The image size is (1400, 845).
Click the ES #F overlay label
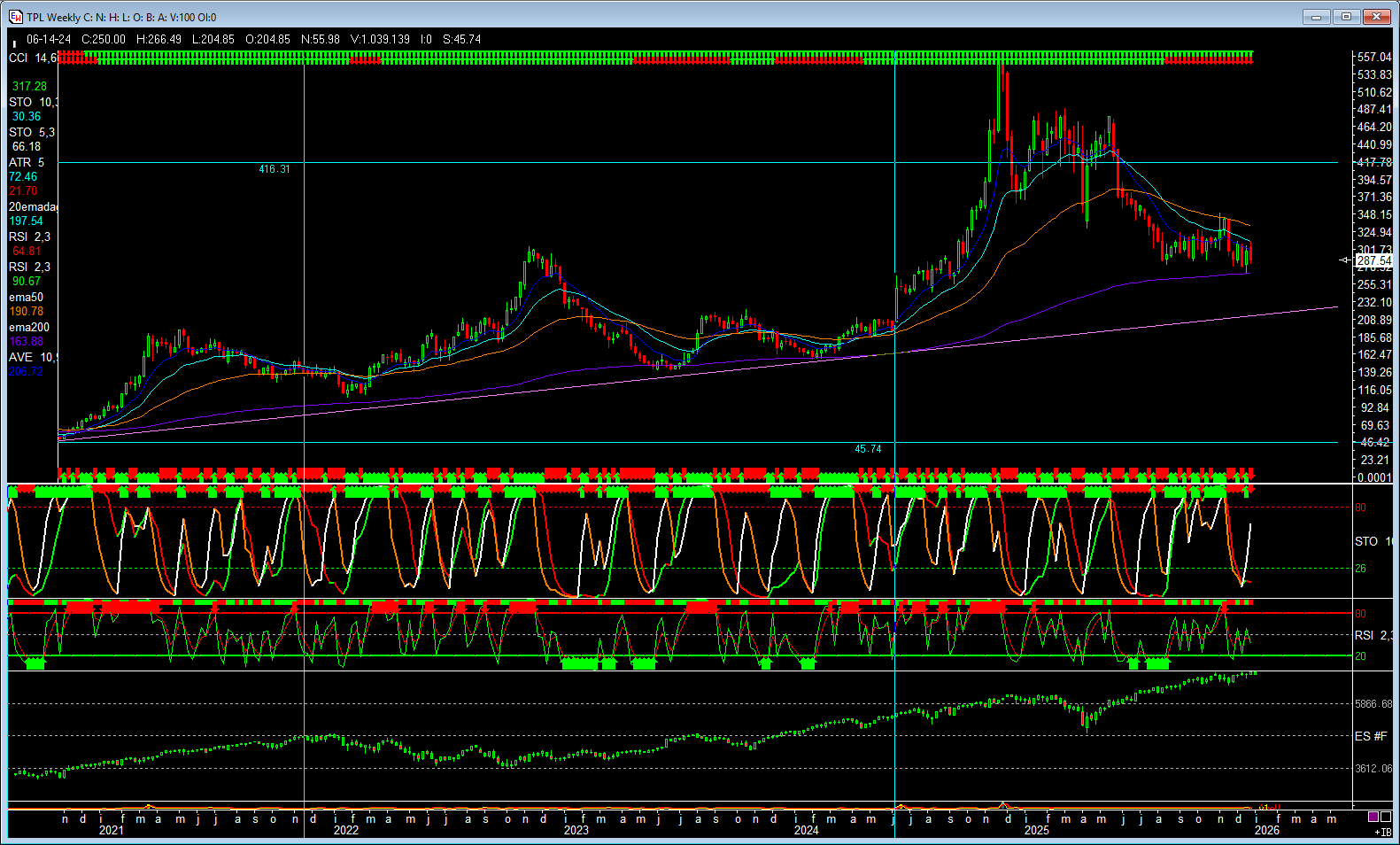click(x=1370, y=736)
